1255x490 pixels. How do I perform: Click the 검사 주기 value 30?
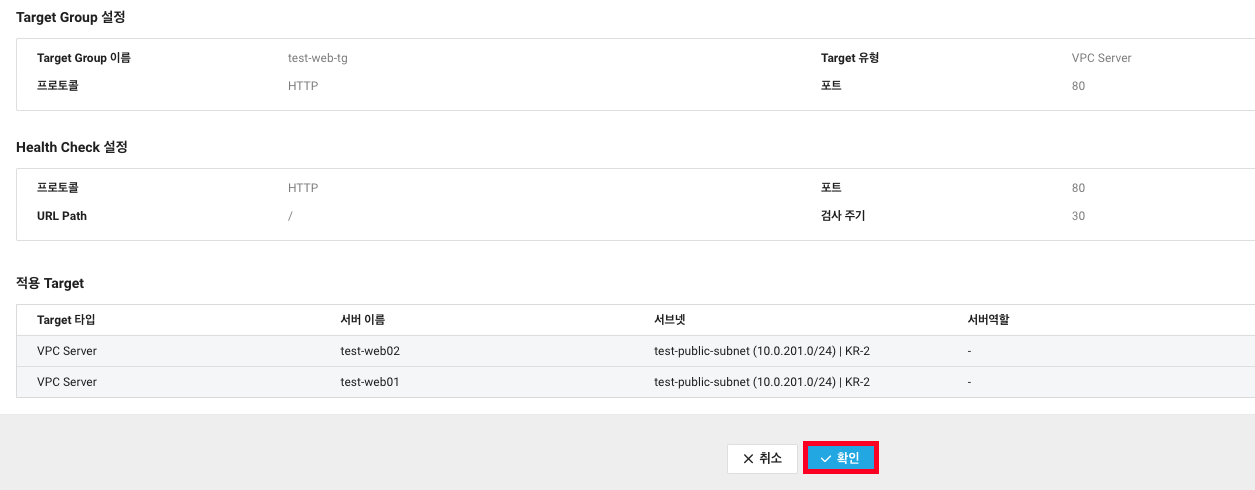1078,216
